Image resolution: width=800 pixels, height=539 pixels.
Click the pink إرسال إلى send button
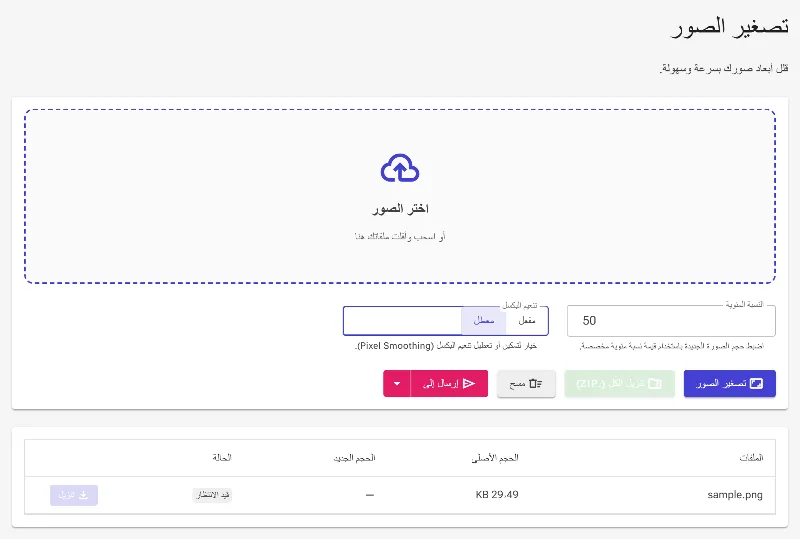pos(449,383)
